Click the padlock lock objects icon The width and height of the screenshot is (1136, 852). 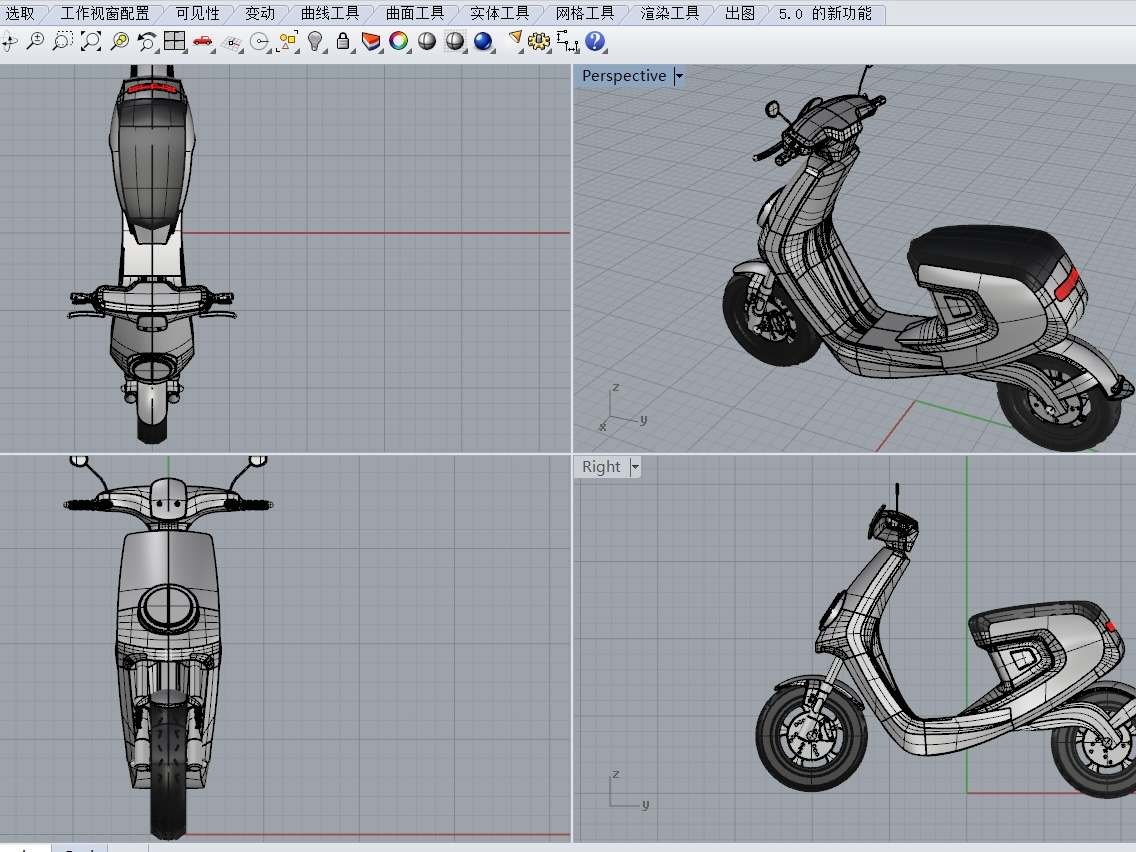(343, 41)
